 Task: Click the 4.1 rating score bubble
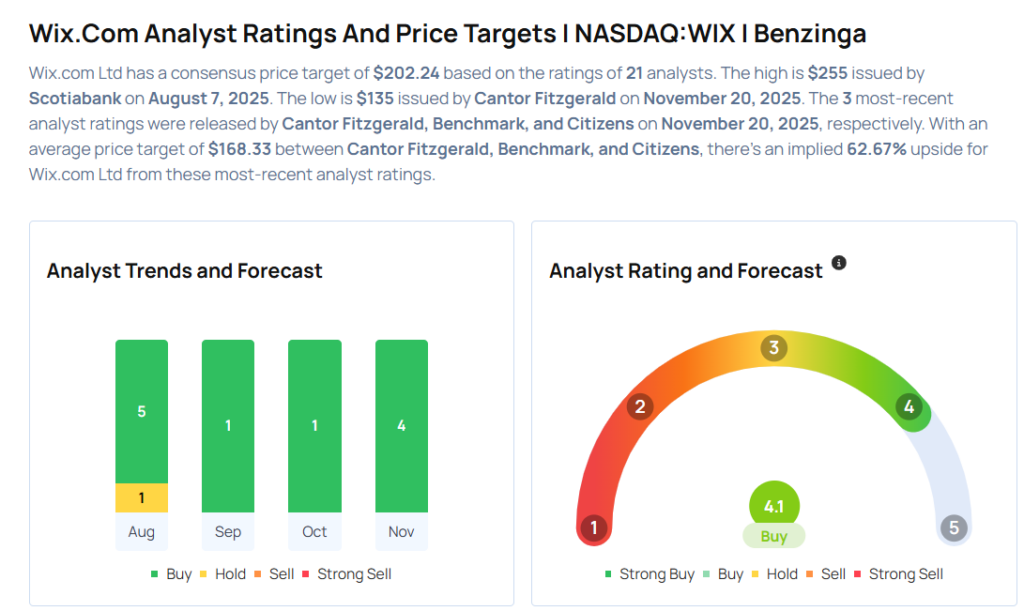[773, 506]
